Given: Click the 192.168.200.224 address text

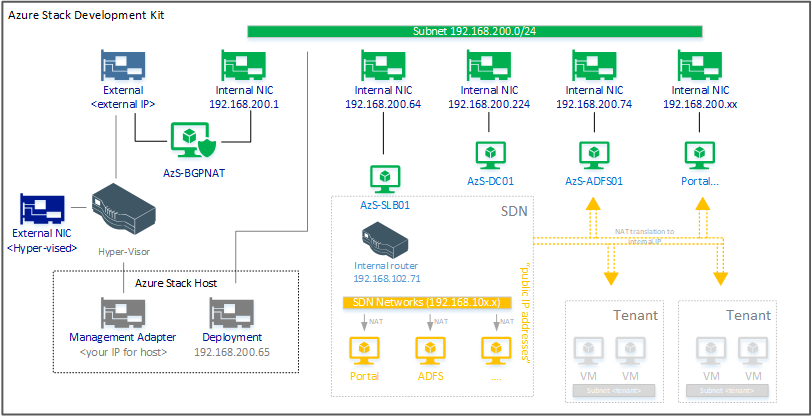Looking at the screenshot, I should [x=489, y=104].
